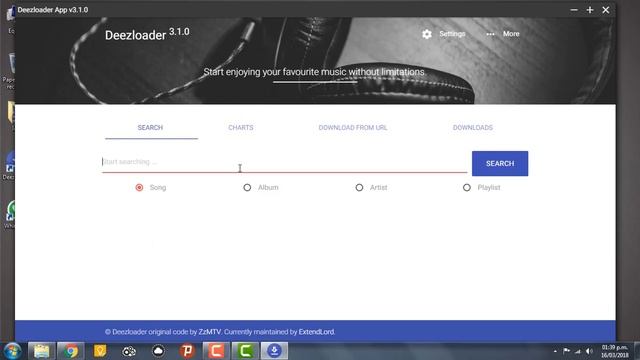
Task: Show hidden system tray icons
Action: (x=555, y=351)
